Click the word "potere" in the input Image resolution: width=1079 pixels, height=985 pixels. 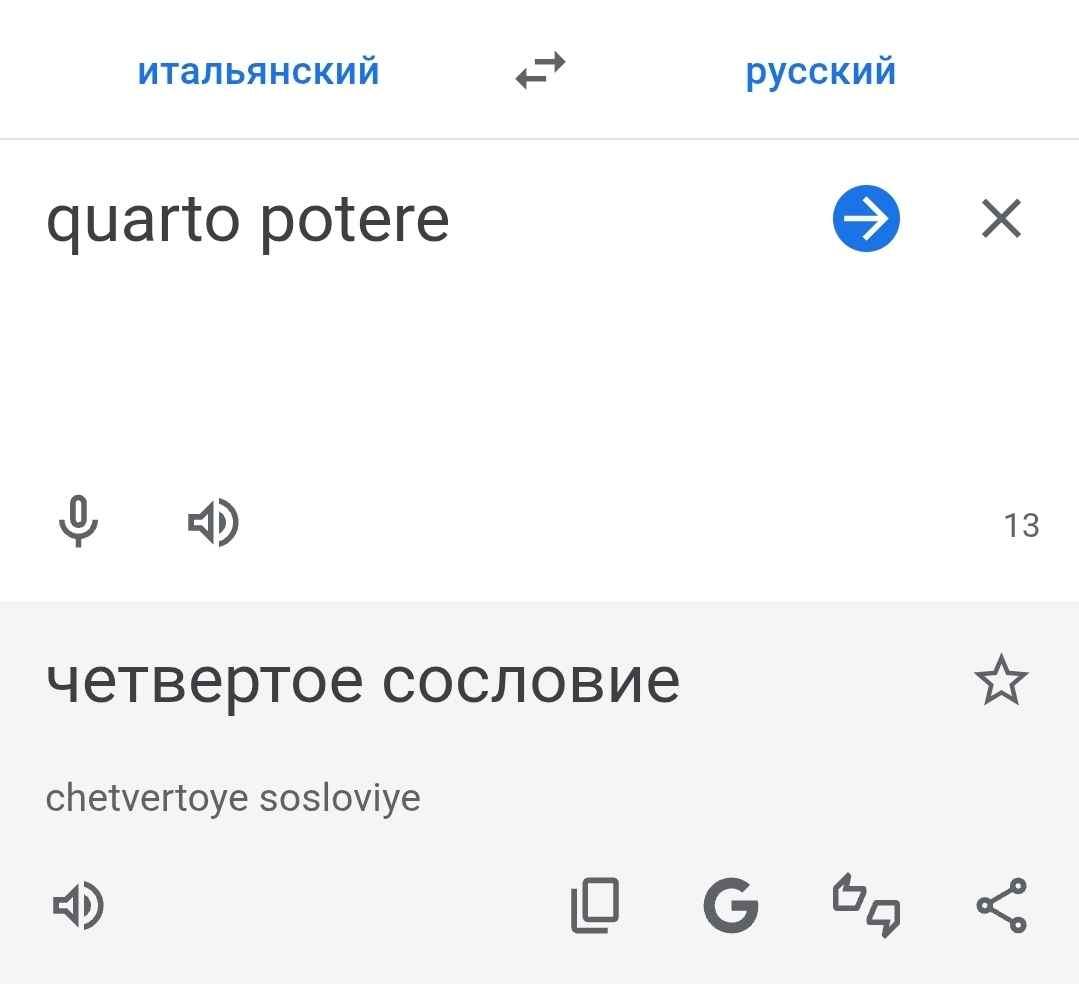coord(354,221)
